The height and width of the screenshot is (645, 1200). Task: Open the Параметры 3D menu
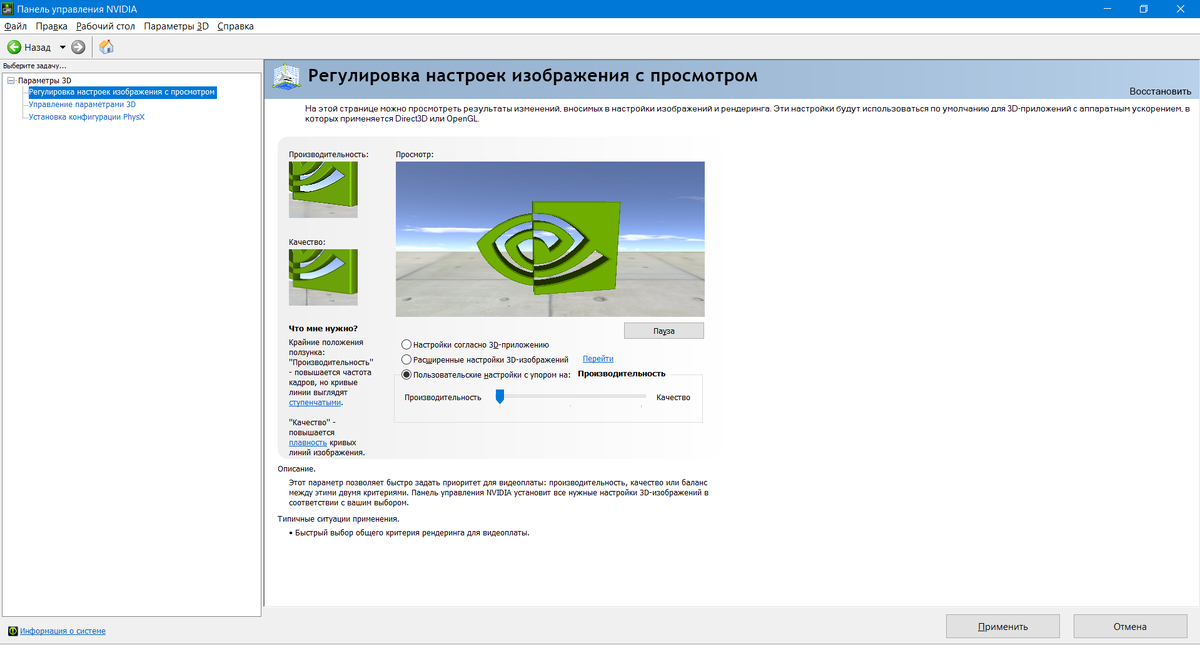[176, 26]
